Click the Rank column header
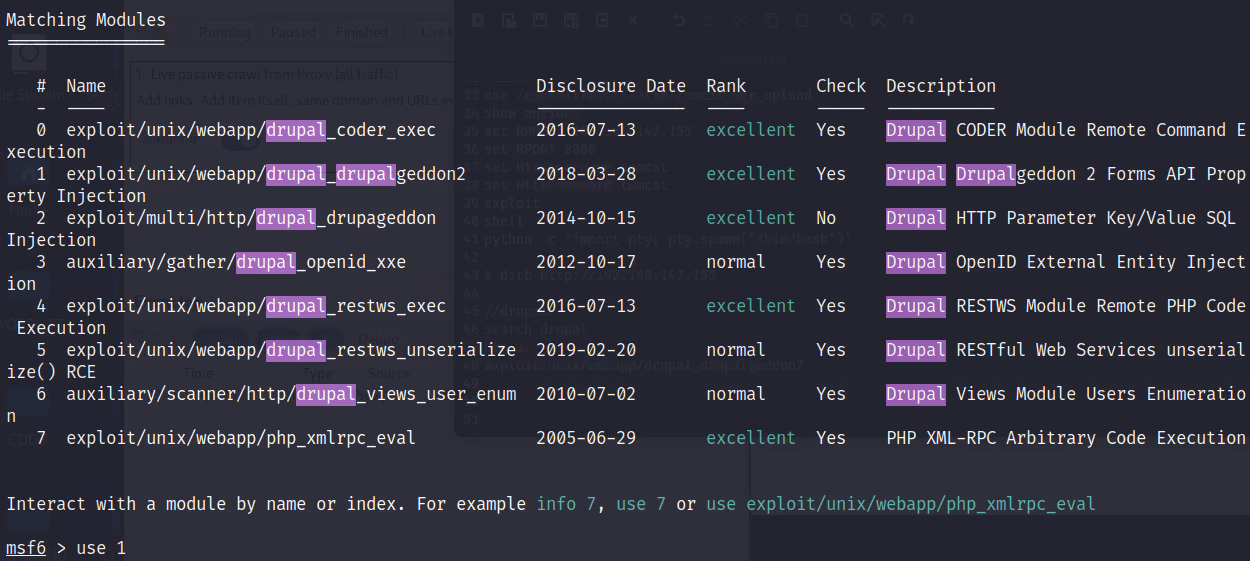This screenshot has height=561, width=1250. 726,86
